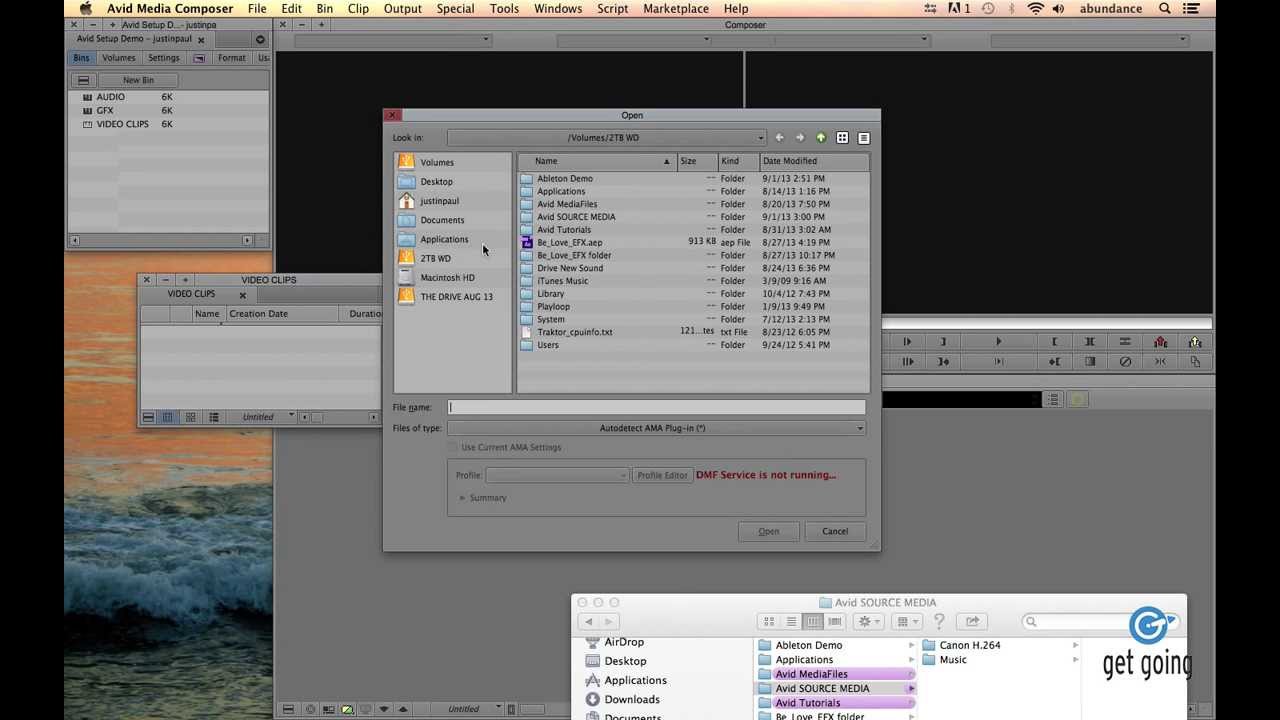
Task: Click the Composer icon of two overlapping pages
Action: point(1195,362)
